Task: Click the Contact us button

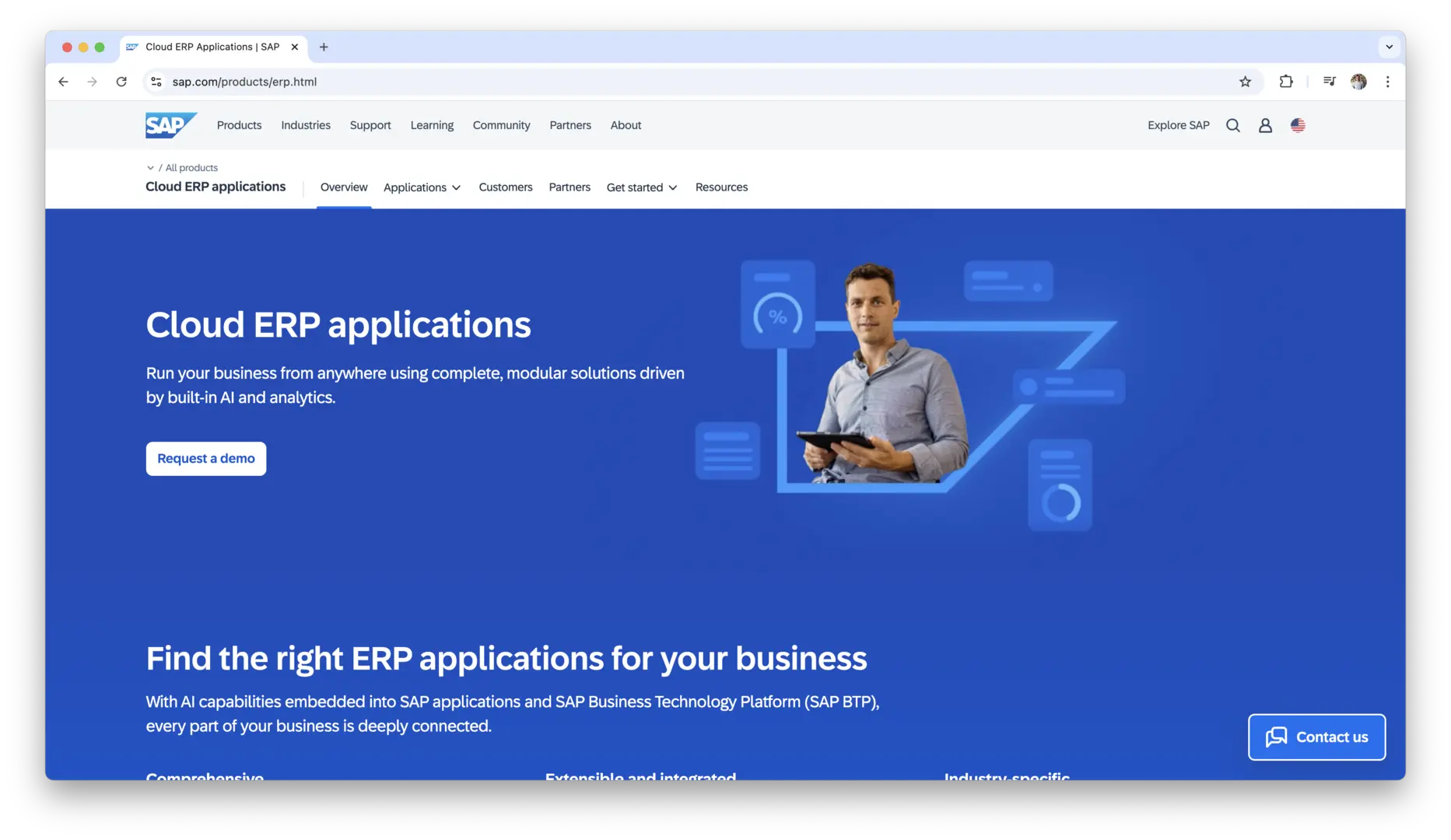Action: (x=1316, y=737)
